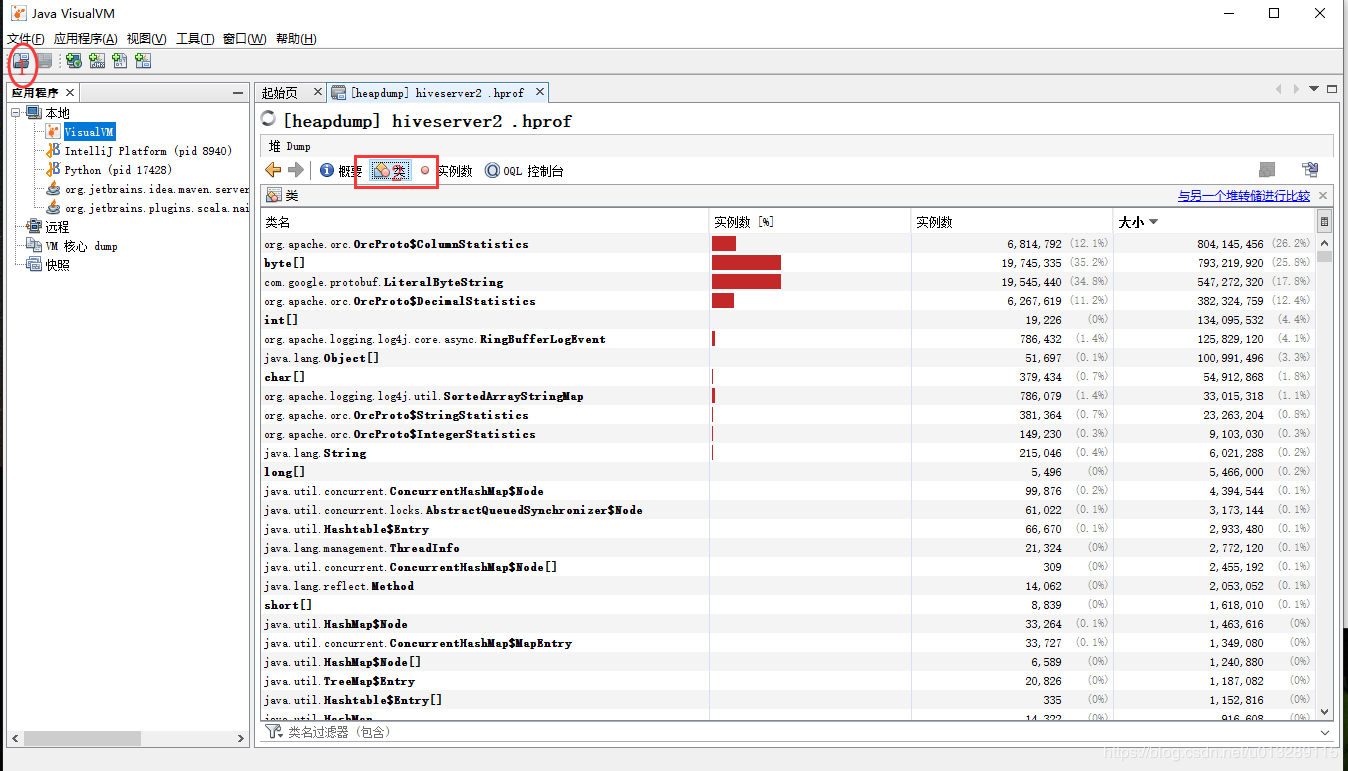Open the 文件(F) menu
The height and width of the screenshot is (771, 1348).
click(26, 39)
